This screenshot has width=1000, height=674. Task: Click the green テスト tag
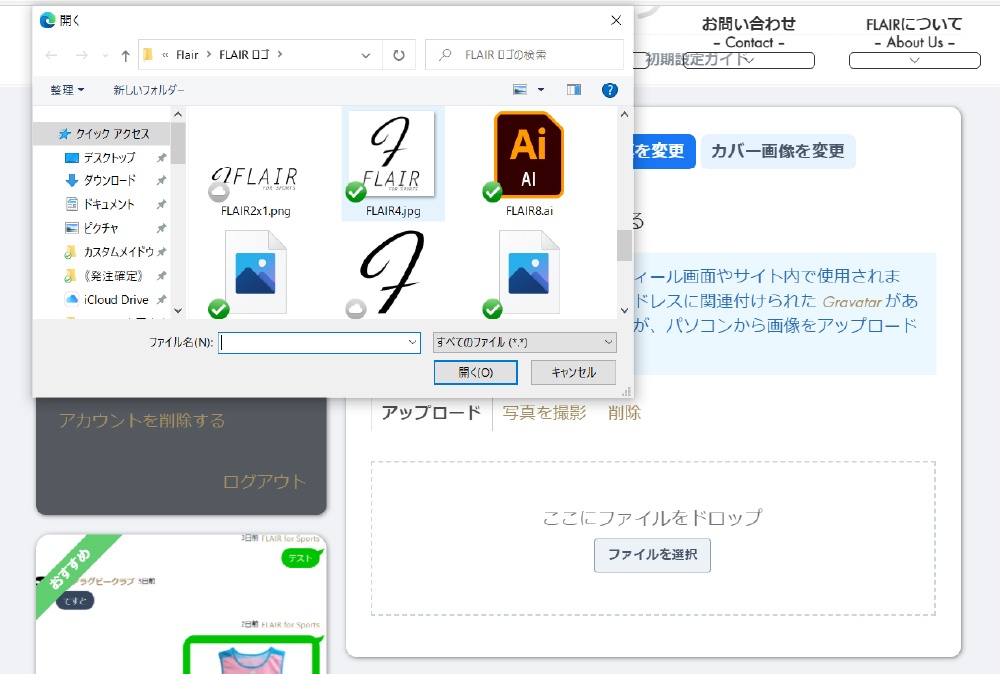pyautogui.click(x=300, y=558)
